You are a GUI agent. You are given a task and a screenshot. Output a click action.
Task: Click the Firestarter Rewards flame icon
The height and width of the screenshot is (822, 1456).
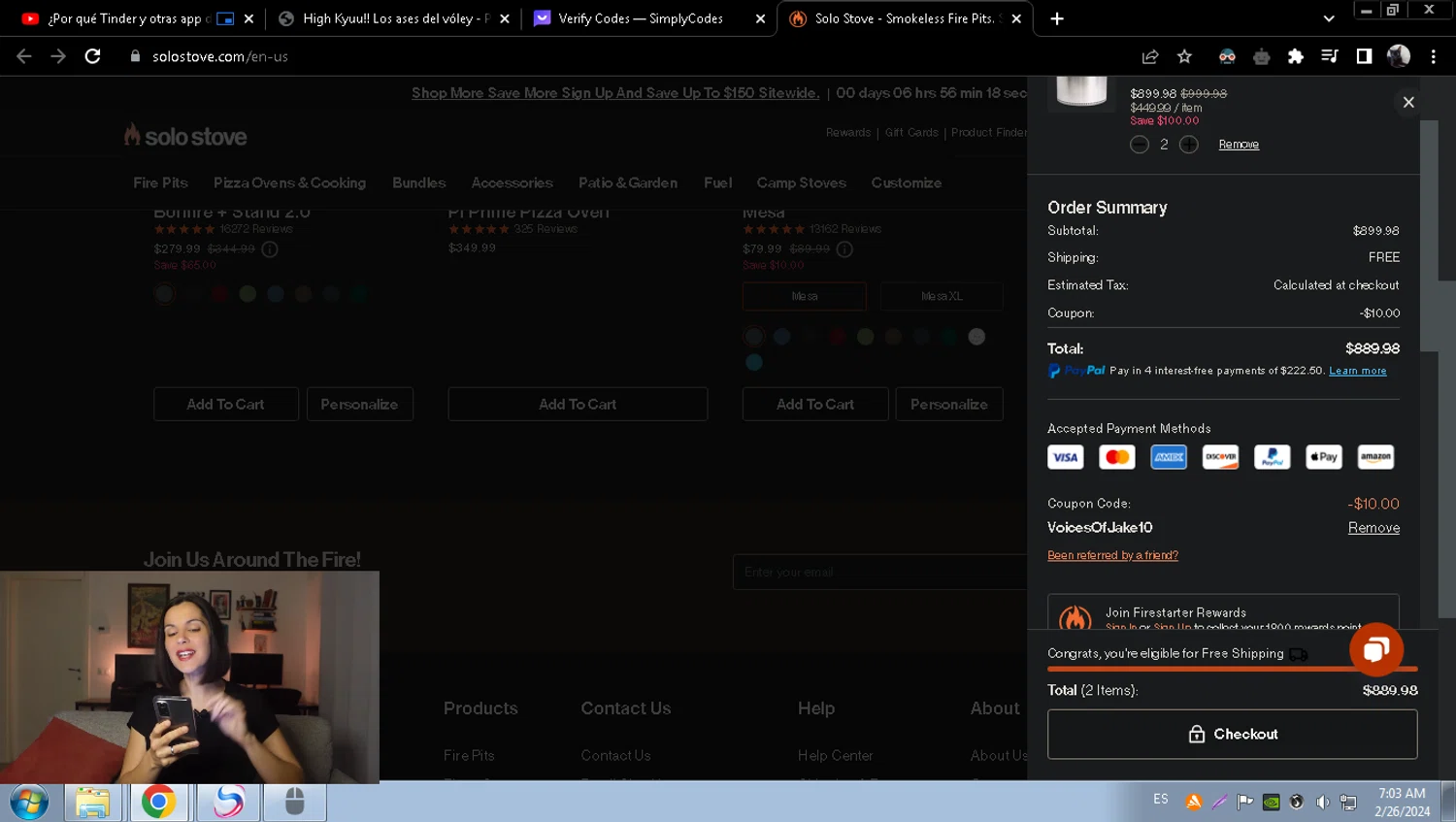click(x=1075, y=617)
